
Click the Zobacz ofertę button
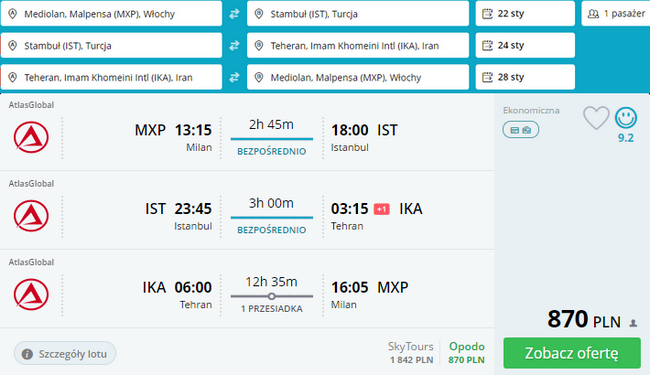click(x=572, y=353)
